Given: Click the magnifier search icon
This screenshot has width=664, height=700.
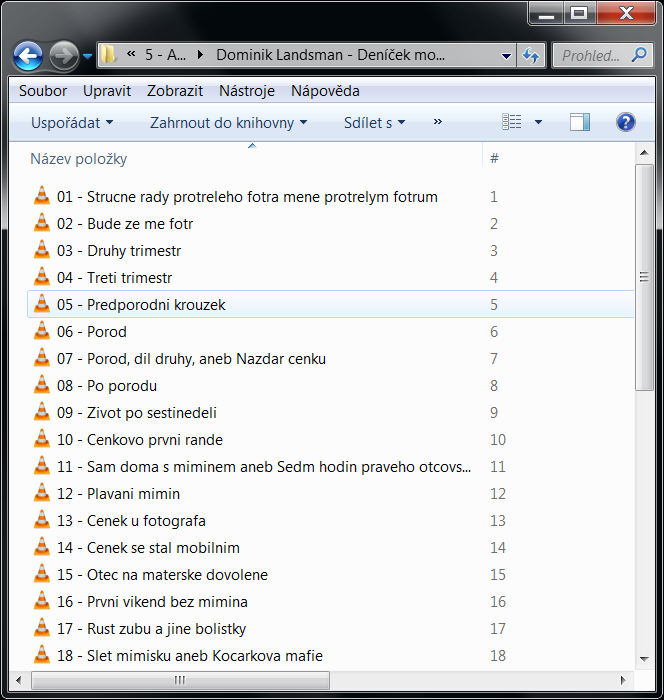Looking at the screenshot, I should 639,55.
